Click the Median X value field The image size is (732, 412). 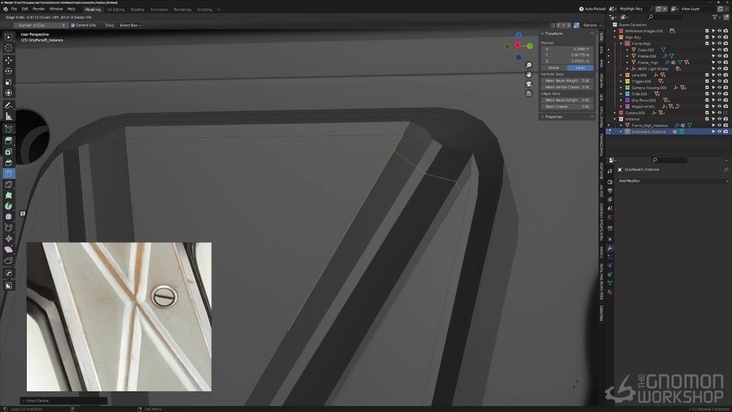point(567,49)
